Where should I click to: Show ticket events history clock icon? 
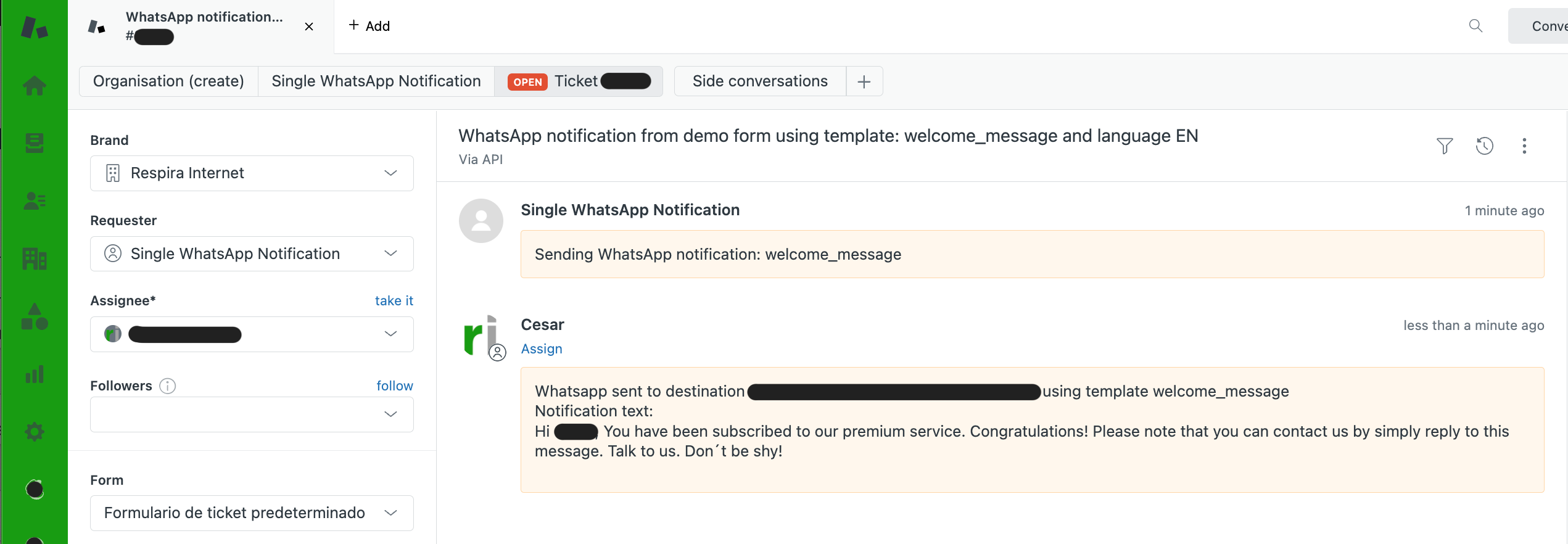[x=1485, y=146]
